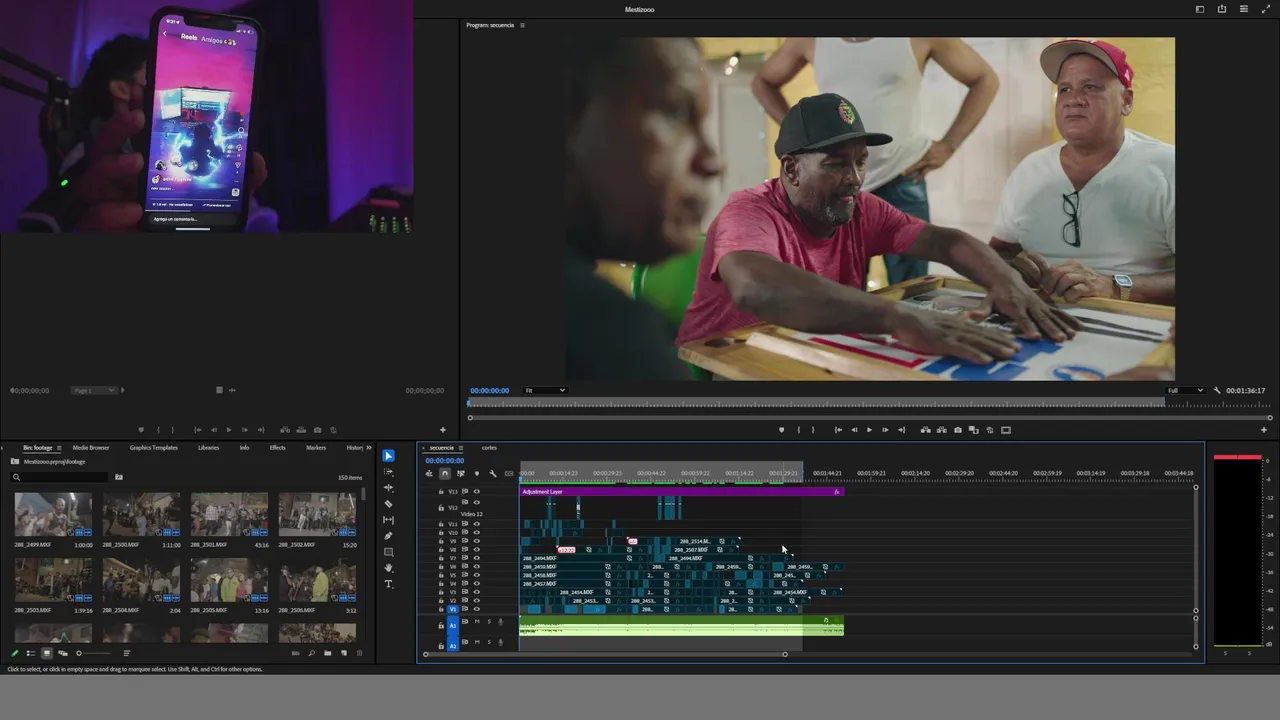Viewport: 1280px width, 720px height.
Task: Switch to Markers tab
Action: coord(316,447)
